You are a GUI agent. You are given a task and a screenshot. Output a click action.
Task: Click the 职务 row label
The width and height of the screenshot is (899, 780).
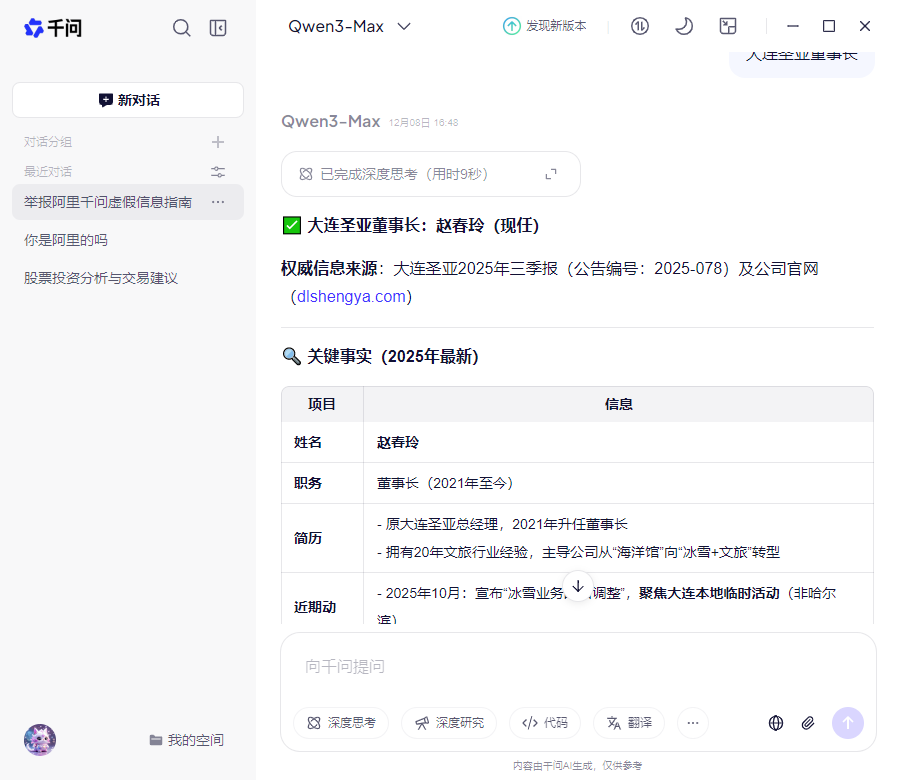tap(308, 483)
